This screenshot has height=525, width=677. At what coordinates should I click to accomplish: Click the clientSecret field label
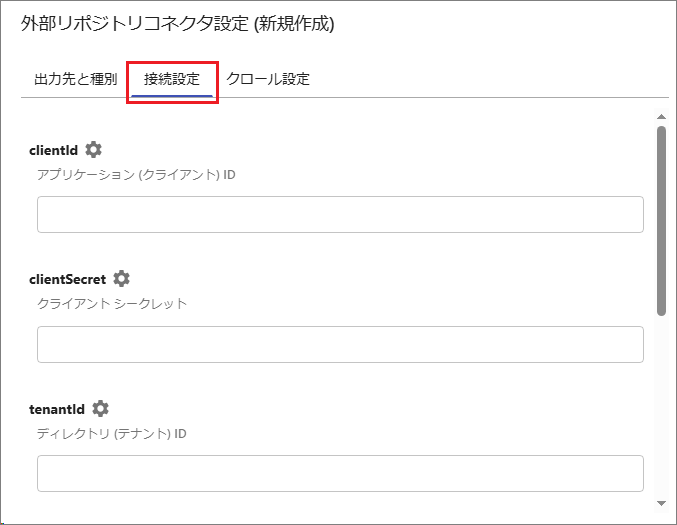click(x=68, y=280)
